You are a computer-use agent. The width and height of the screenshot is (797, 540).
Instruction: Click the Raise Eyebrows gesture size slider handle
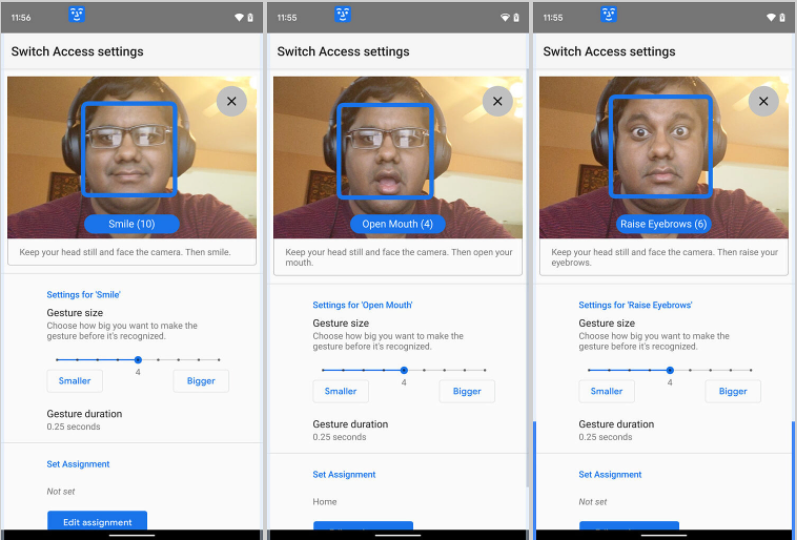pos(670,370)
